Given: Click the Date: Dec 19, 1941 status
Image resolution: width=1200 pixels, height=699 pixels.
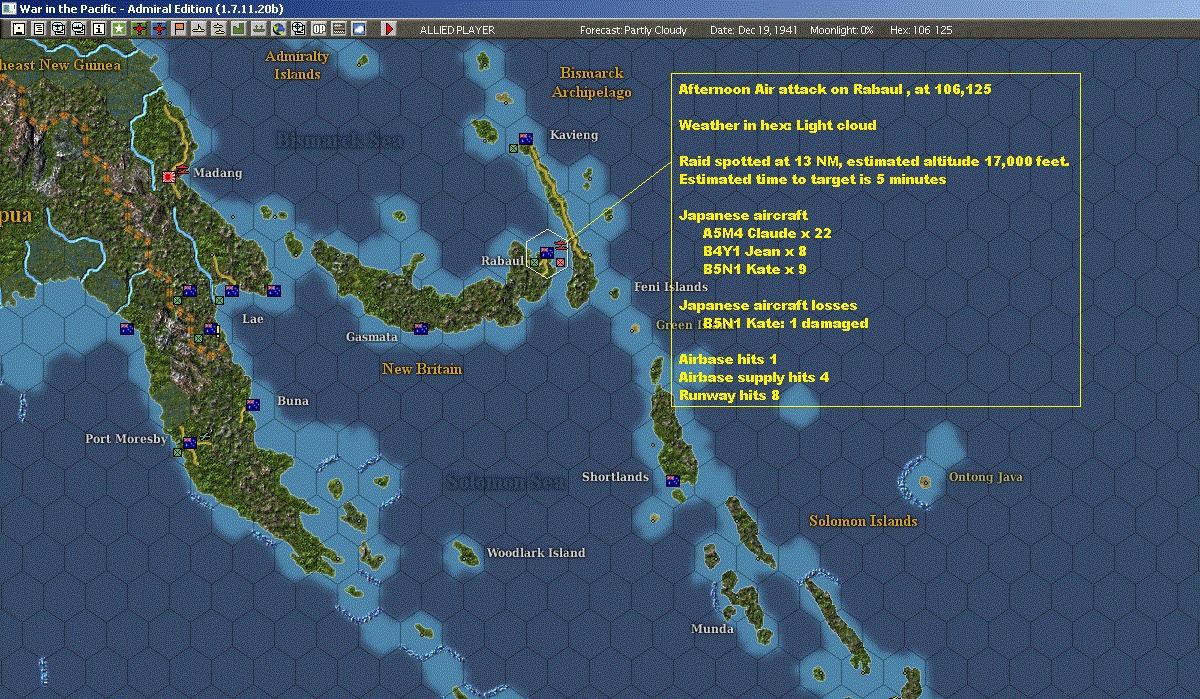Looking at the screenshot, I should pos(754,30).
